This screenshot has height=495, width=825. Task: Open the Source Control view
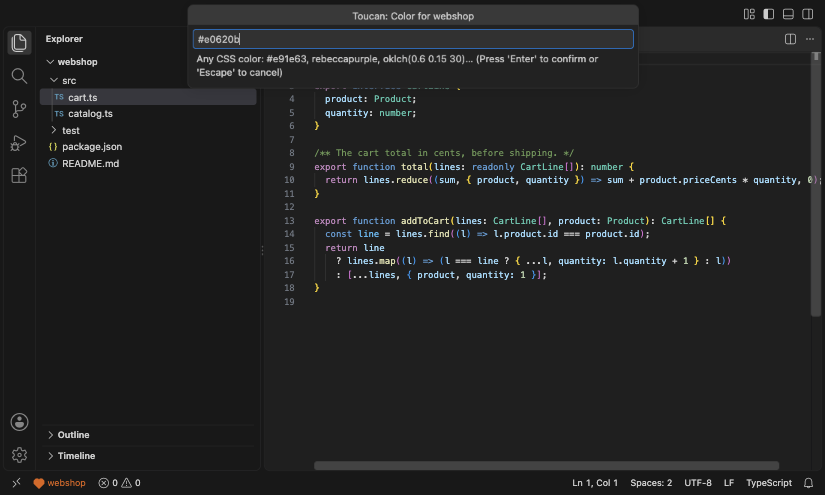[19, 109]
